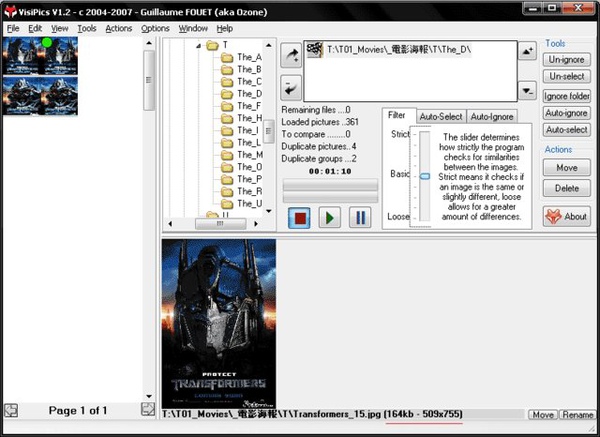Image resolution: width=600 pixels, height=437 pixels.
Task: Switch to the Auto-Select tab
Action: pos(441,117)
